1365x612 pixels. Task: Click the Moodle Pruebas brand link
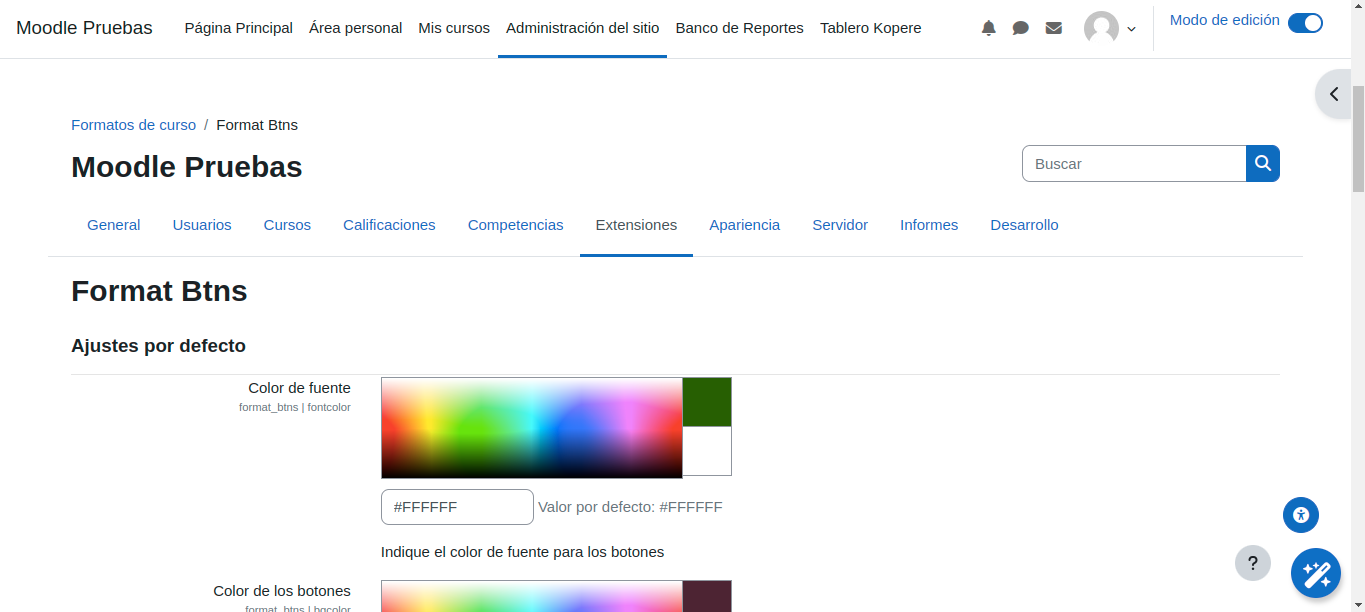point(85,28)
